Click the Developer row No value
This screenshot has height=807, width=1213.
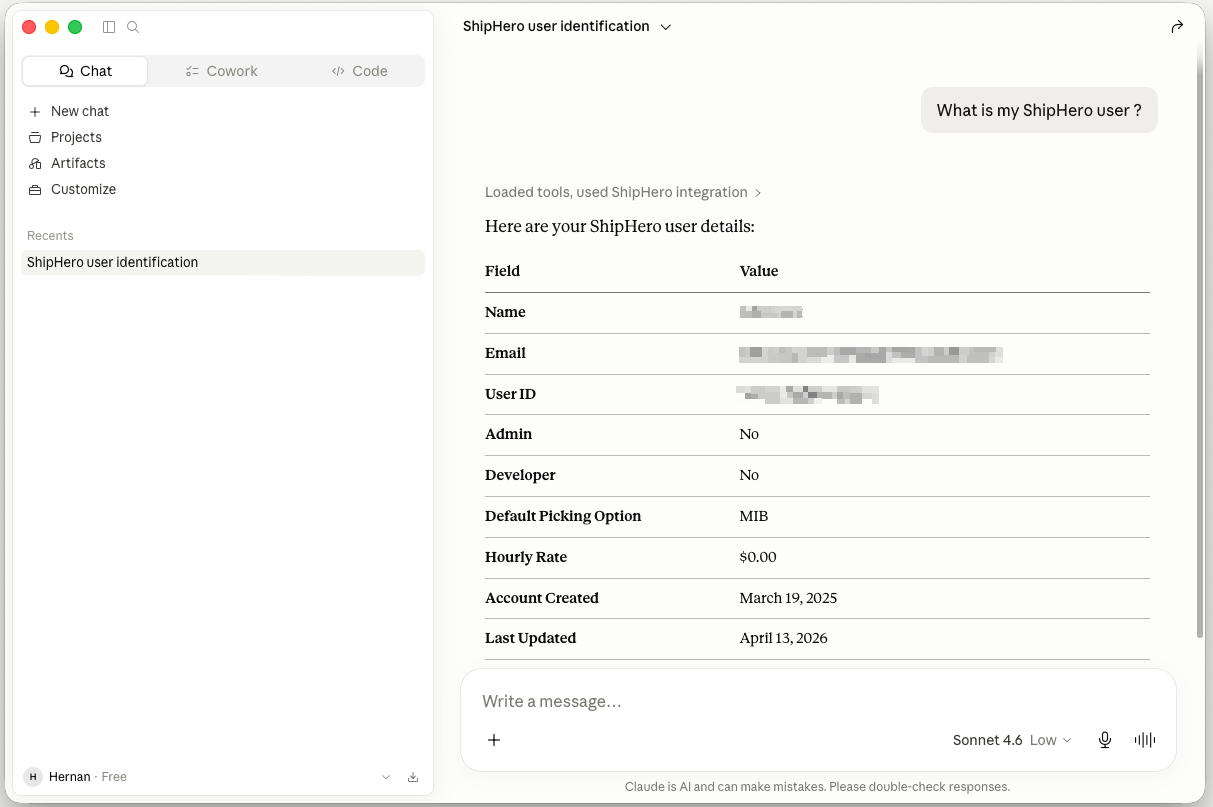point(749,475)
